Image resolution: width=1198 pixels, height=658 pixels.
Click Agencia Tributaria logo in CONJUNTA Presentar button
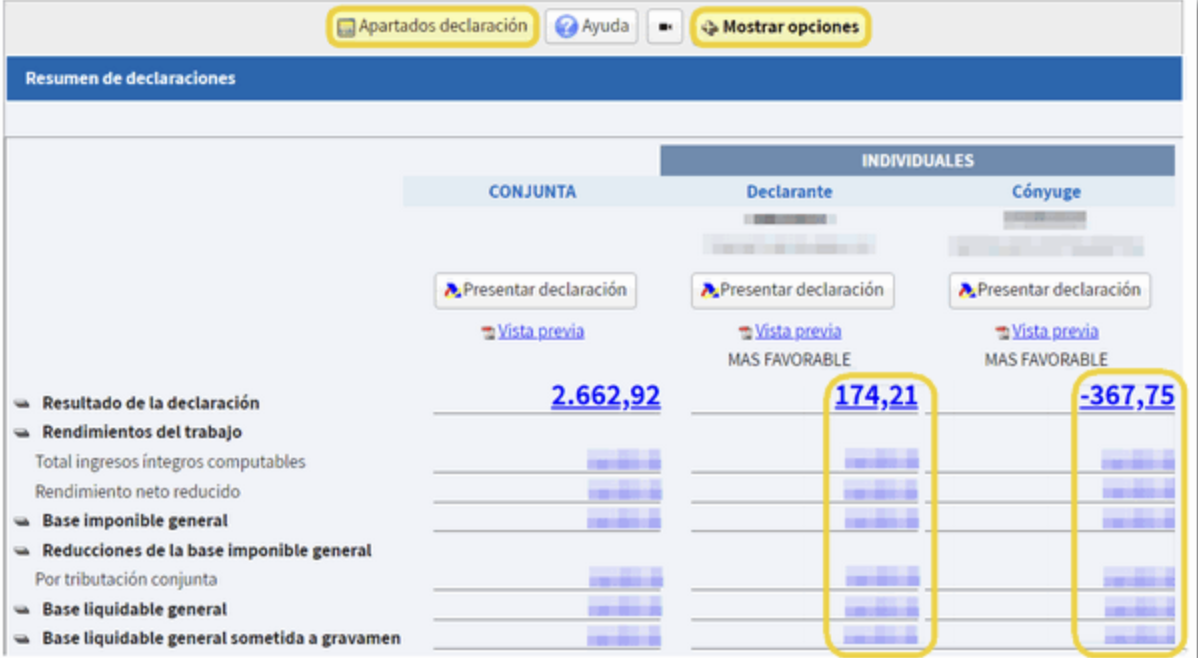[453, 290]
